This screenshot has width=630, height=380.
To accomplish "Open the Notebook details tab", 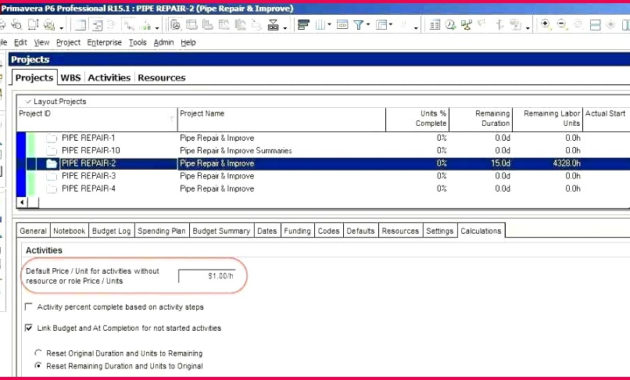I will (x=69, y=231).
